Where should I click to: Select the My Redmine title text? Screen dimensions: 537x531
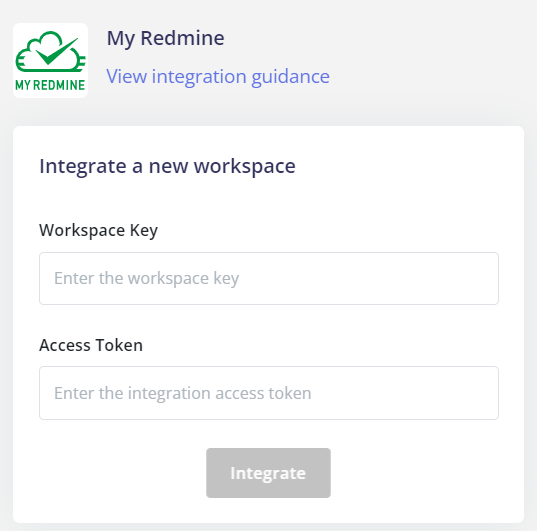(x=165, y=38)
